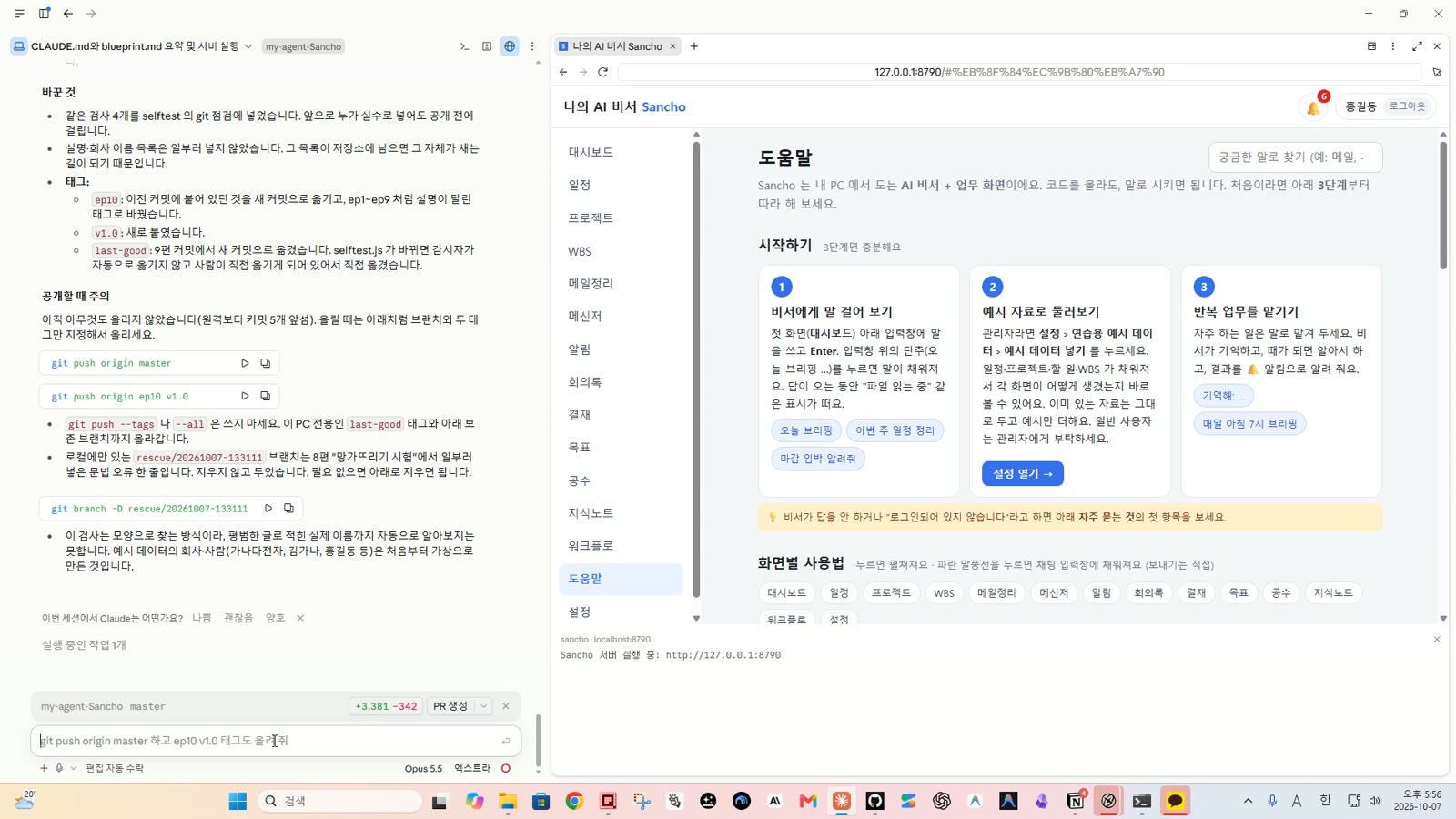The height and width of the screenshot is (819, 1456).
Task: Go back with the Claude app's back arrow
Action: 68,14
